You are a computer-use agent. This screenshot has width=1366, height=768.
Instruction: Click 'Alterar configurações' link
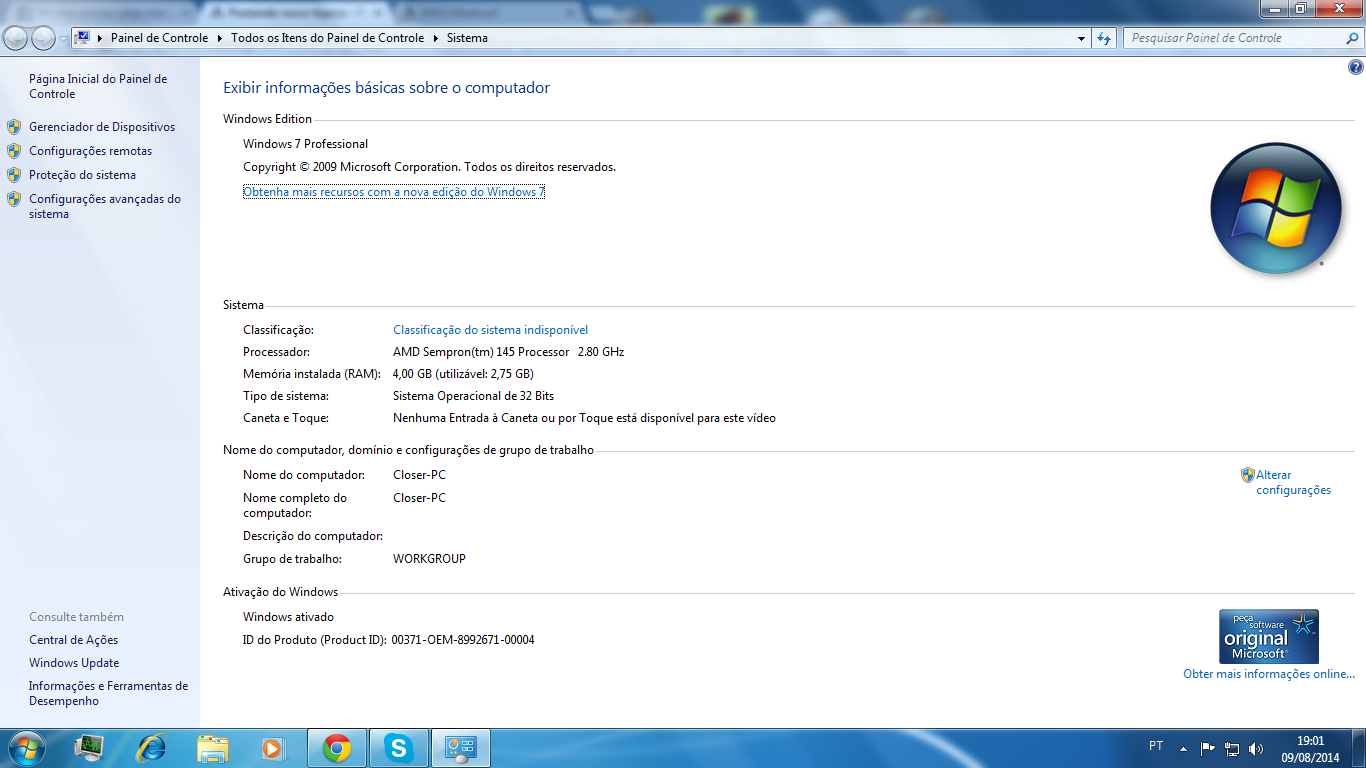[x=1292, y=483]
